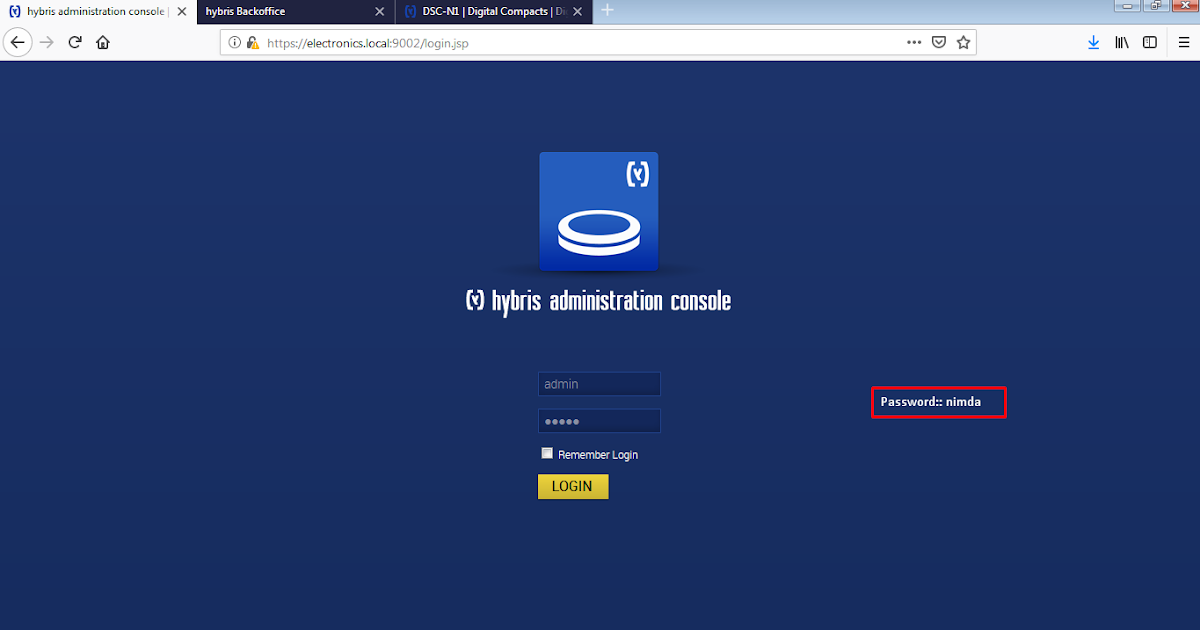The width and height of the screenshot is (1200, 630).
Task: Click the Remember Login label text
Action: point(598,455)
